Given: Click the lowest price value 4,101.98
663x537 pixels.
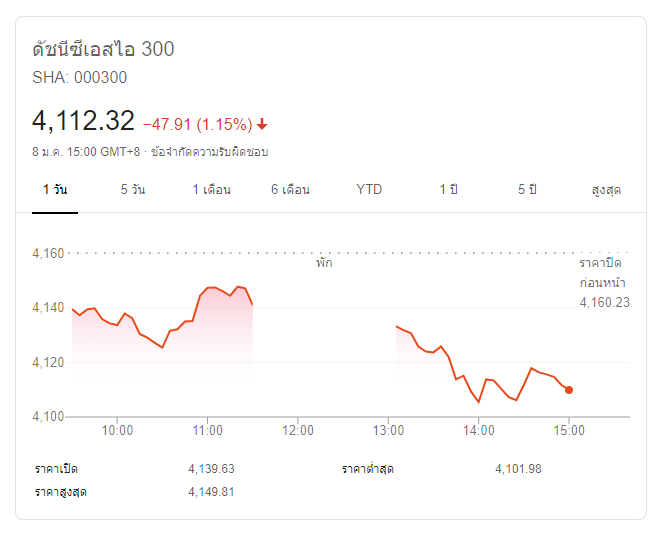Looking at the screenshot, I should click(x=518, y=469).
